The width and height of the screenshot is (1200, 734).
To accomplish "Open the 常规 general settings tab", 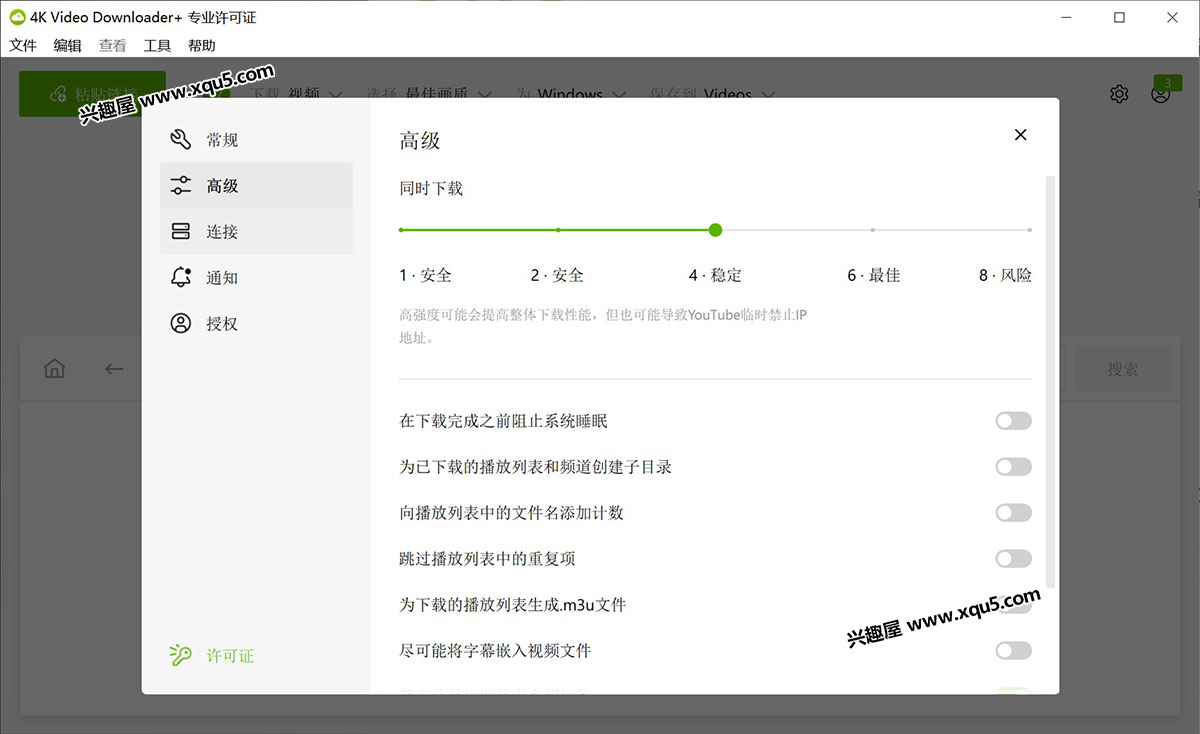I will [x=256, y=140].
